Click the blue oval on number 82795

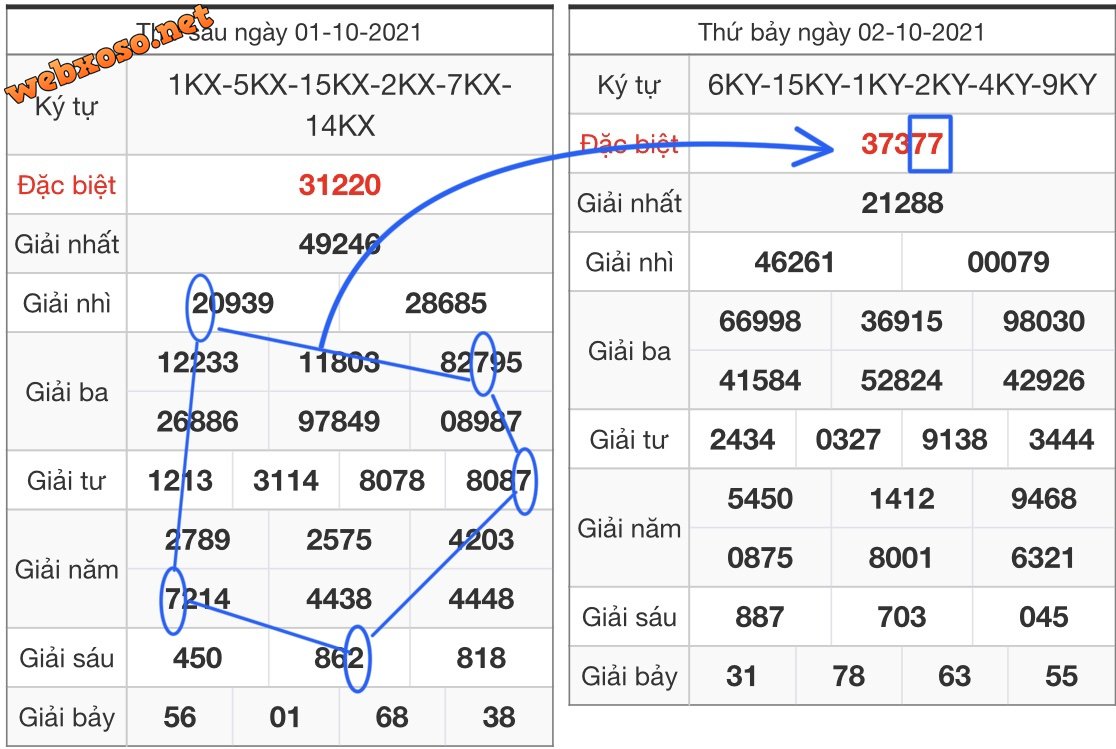pyautogui.click(x=483, y=363)
